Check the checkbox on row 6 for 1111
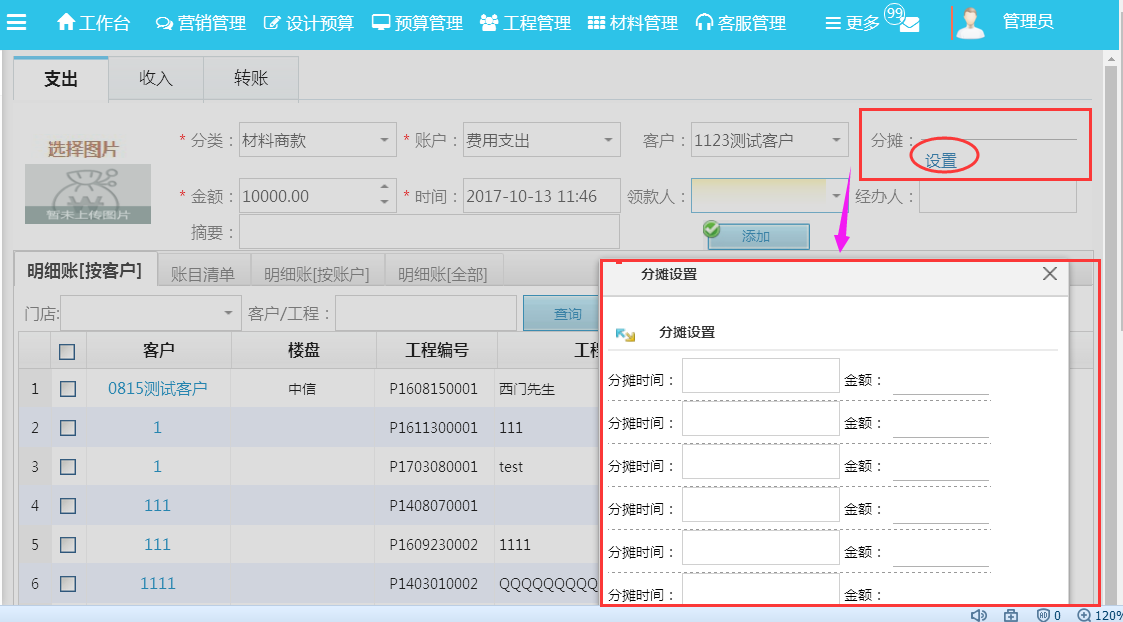Image resolution: width=1123 pixels, height=622 pixels. [x=67, y=583]
